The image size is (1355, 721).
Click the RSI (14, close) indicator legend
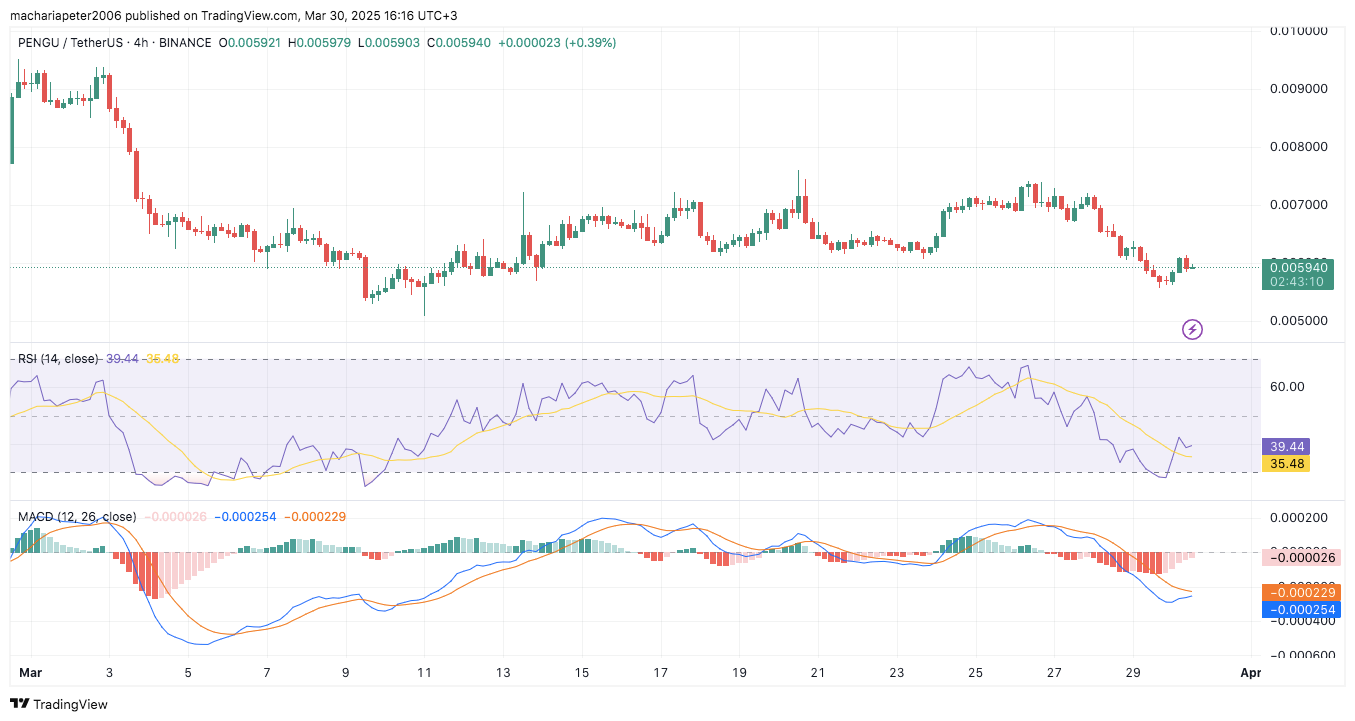tap(59, 358)
